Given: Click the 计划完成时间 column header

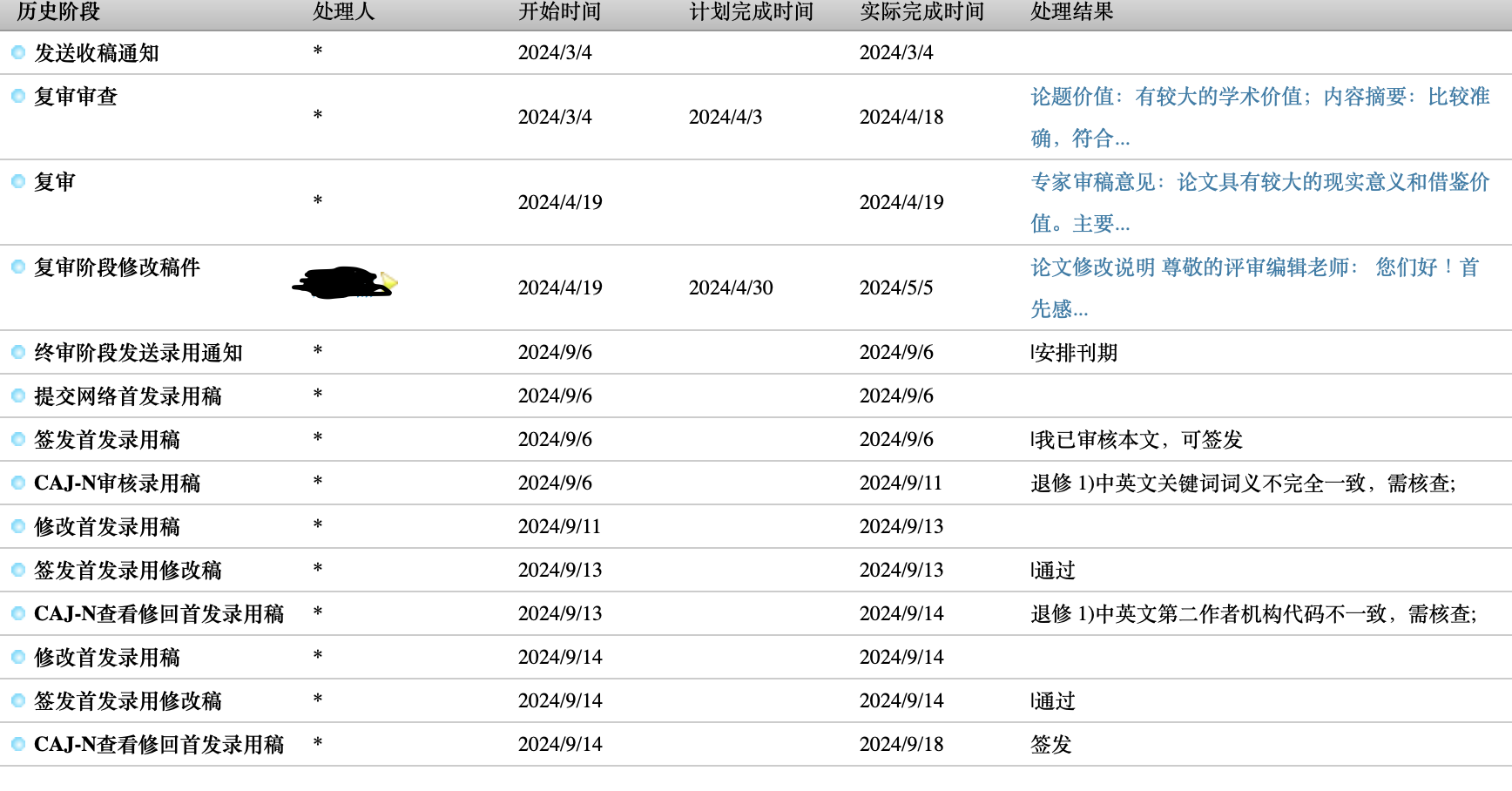Looking at the screenshot, I should [x=751, y=12].
